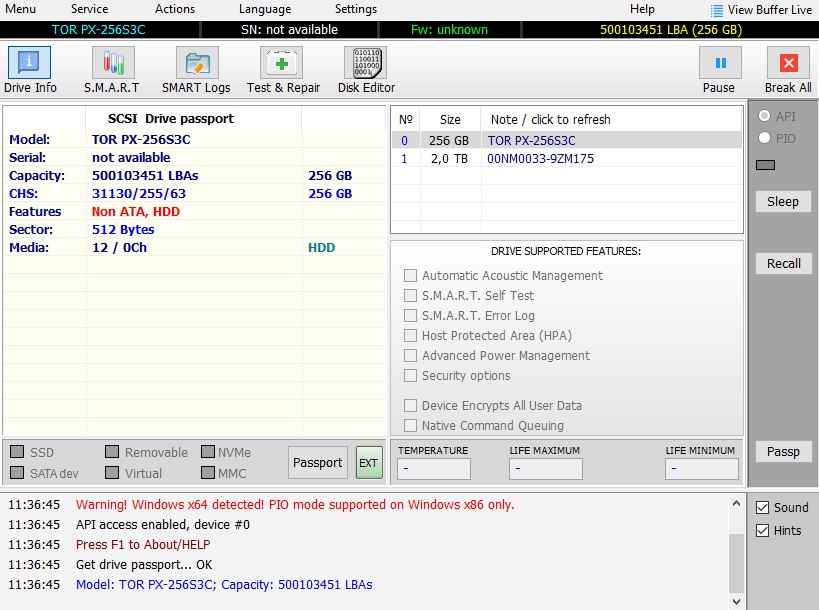This screenshot has height=610, width=819.
Task: Open the Settings menu
Action: tap(355, 9)
